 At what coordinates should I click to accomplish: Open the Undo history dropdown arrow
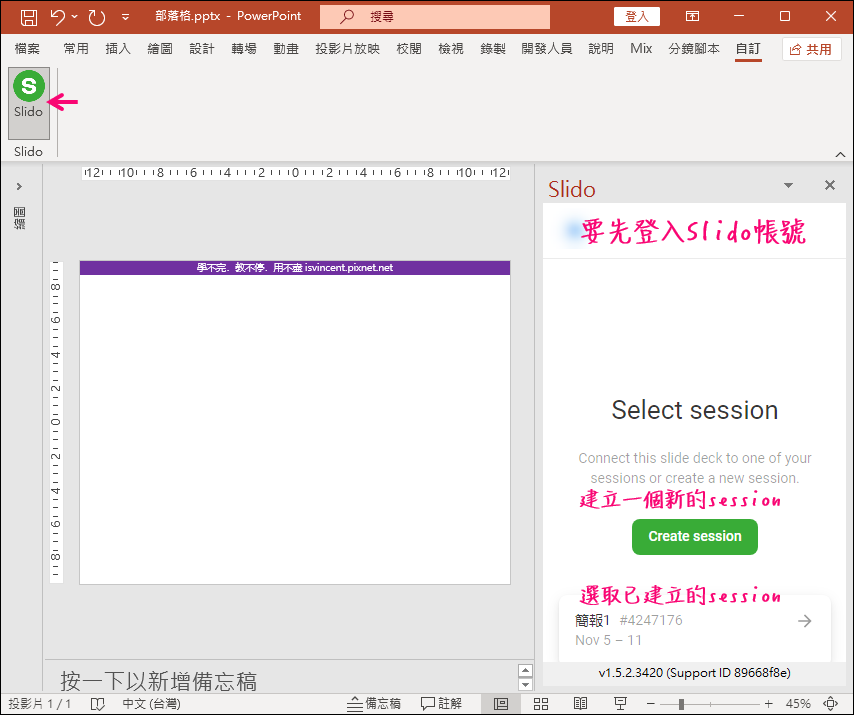(x=75, y=17)
